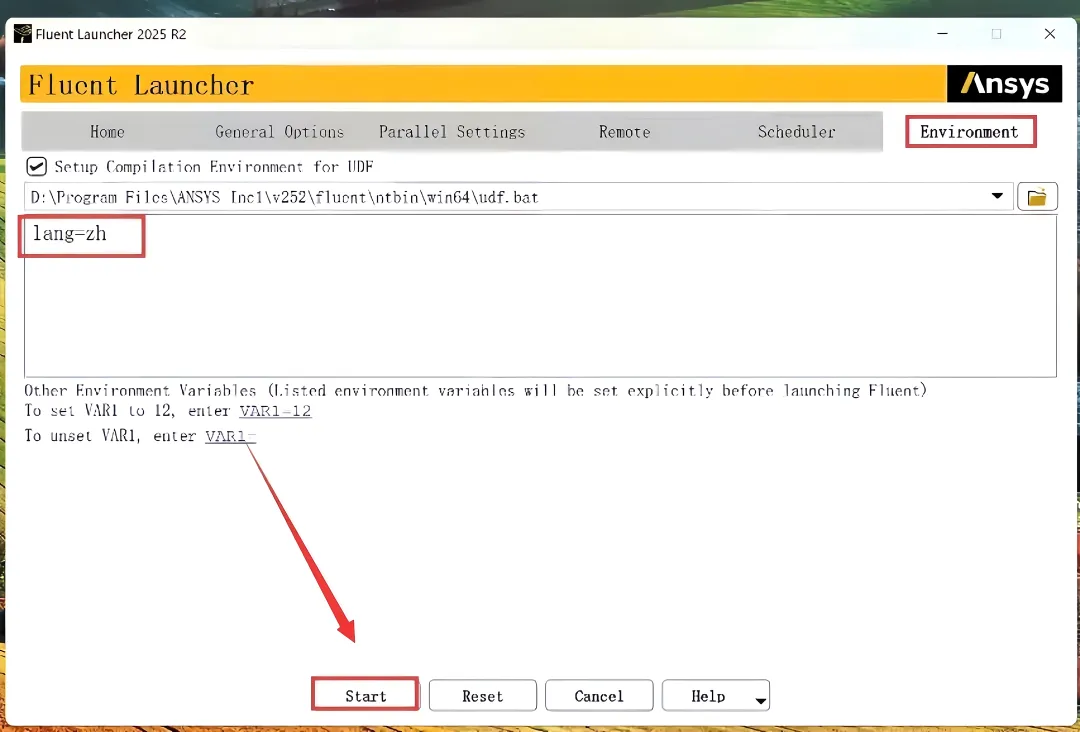Expand the udf.bat path dropdown arrow
The image size is (1080, 732).
tap(997, 196)
